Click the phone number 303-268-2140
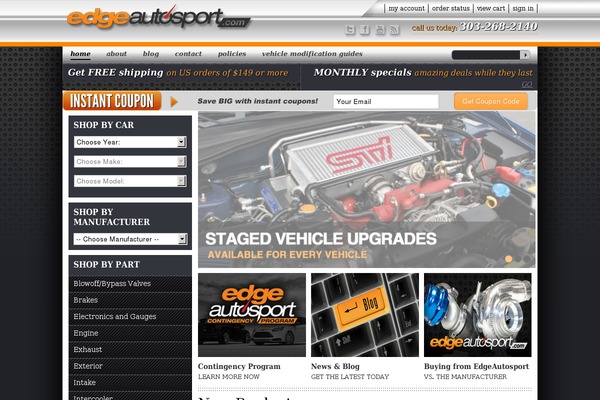The width and height of the screenshot is (600, 400). (499, 26)
